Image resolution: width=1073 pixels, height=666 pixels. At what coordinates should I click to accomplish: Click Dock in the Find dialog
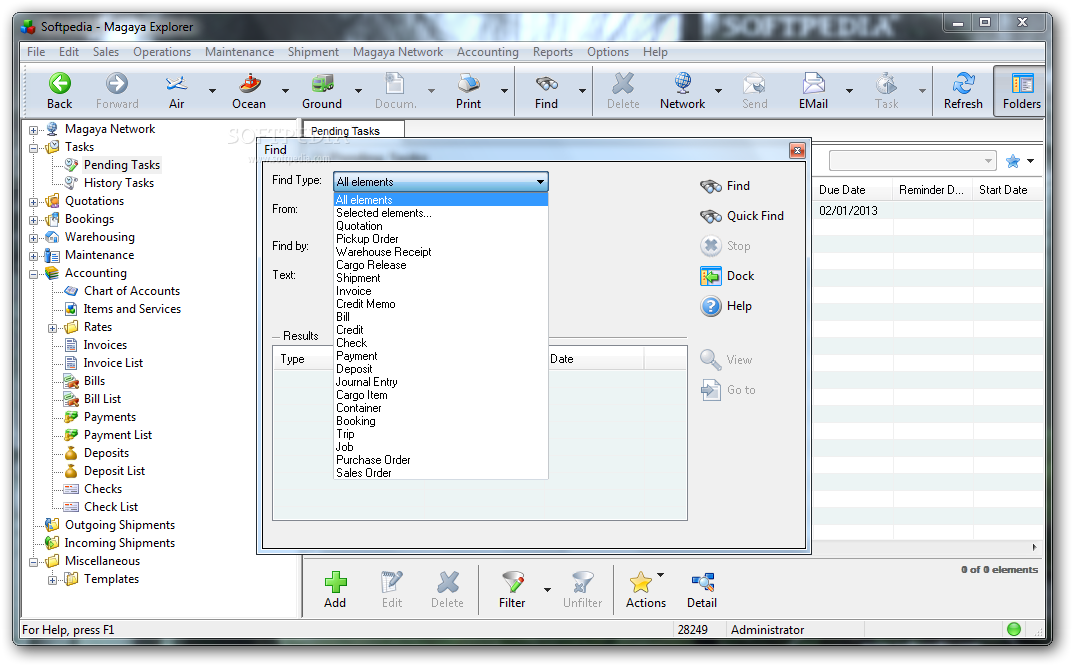coord(727,276)
